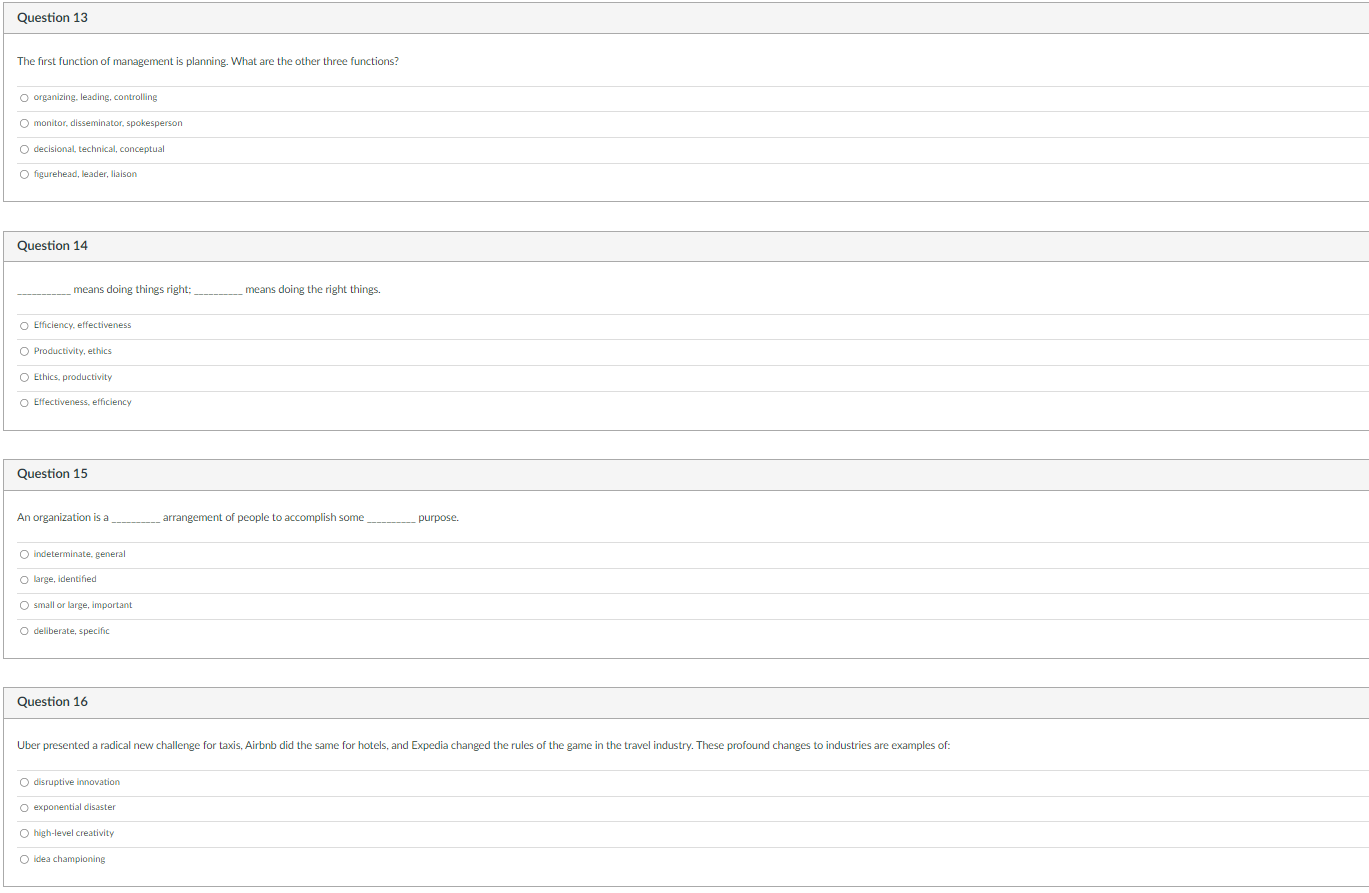Select "indeterminate, general" for Question 15
The width and height of the screenshot is (1369, 893).
click(24, 554)
